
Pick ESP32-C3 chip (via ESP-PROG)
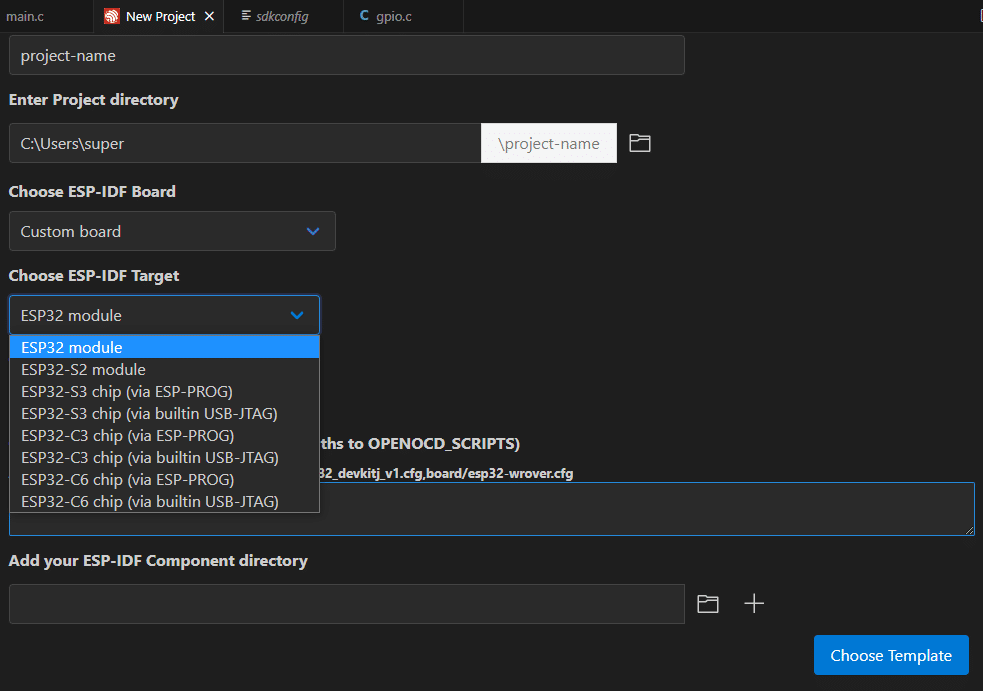point(164,435)
